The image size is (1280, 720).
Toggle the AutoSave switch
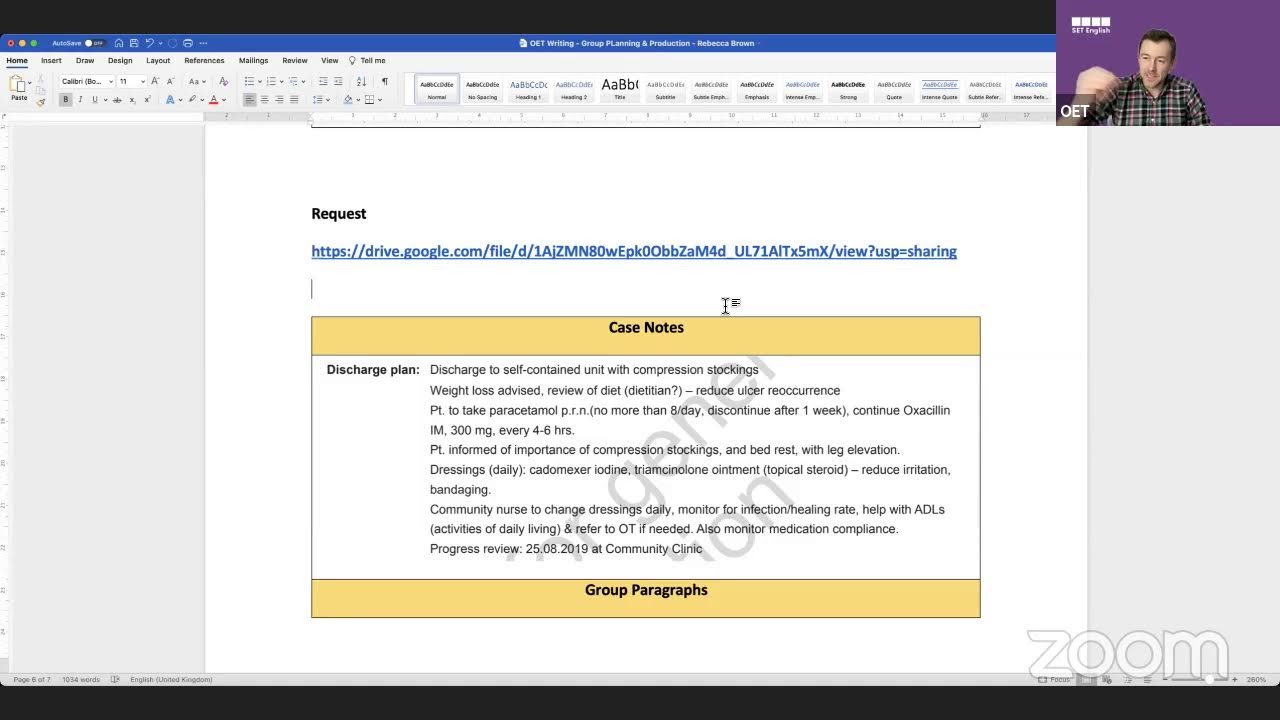click(x=94, y=43)
